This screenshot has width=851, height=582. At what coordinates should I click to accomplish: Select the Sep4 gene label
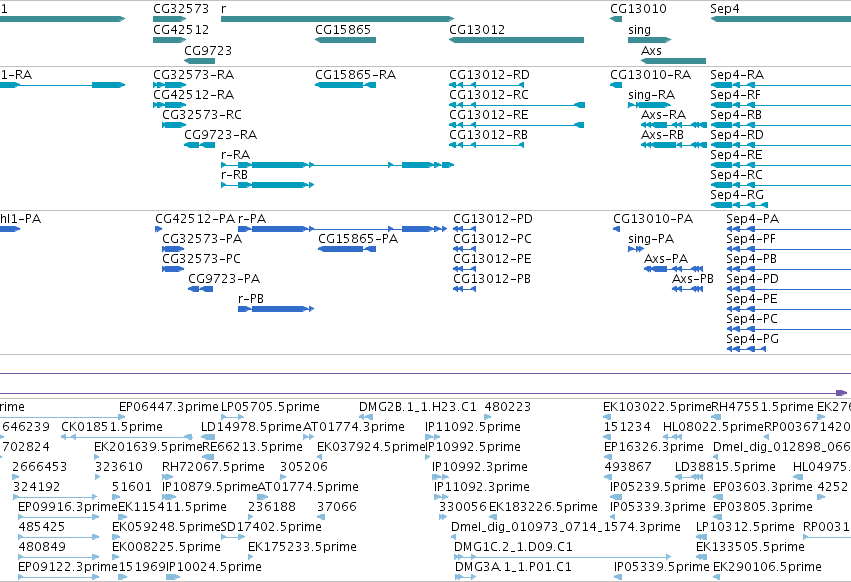tap(725, 9)
